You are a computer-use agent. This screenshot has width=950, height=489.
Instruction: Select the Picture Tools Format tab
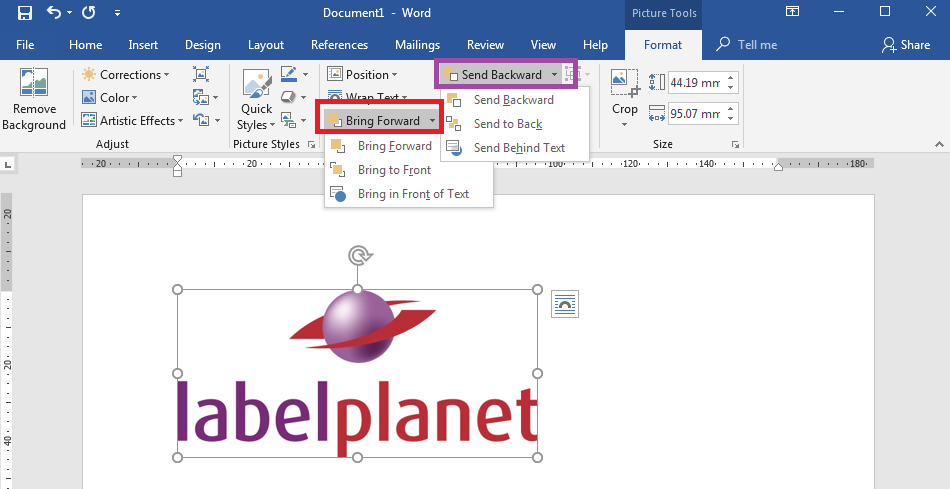663,45
